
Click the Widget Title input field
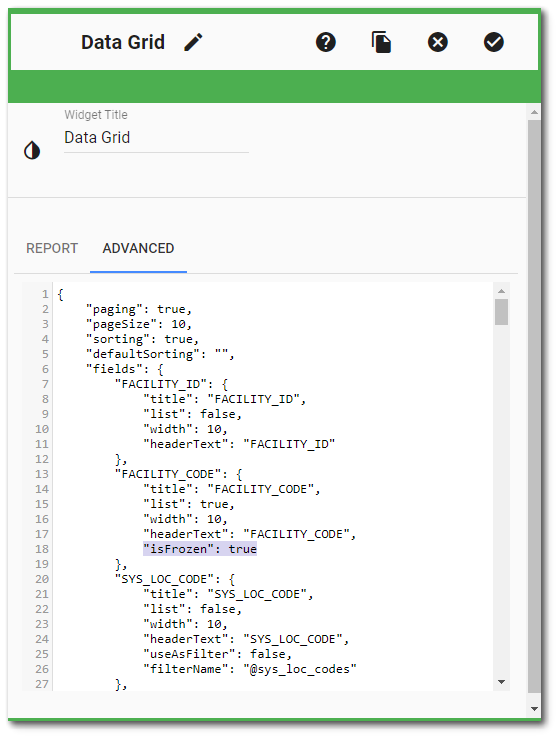click(156, 138)
